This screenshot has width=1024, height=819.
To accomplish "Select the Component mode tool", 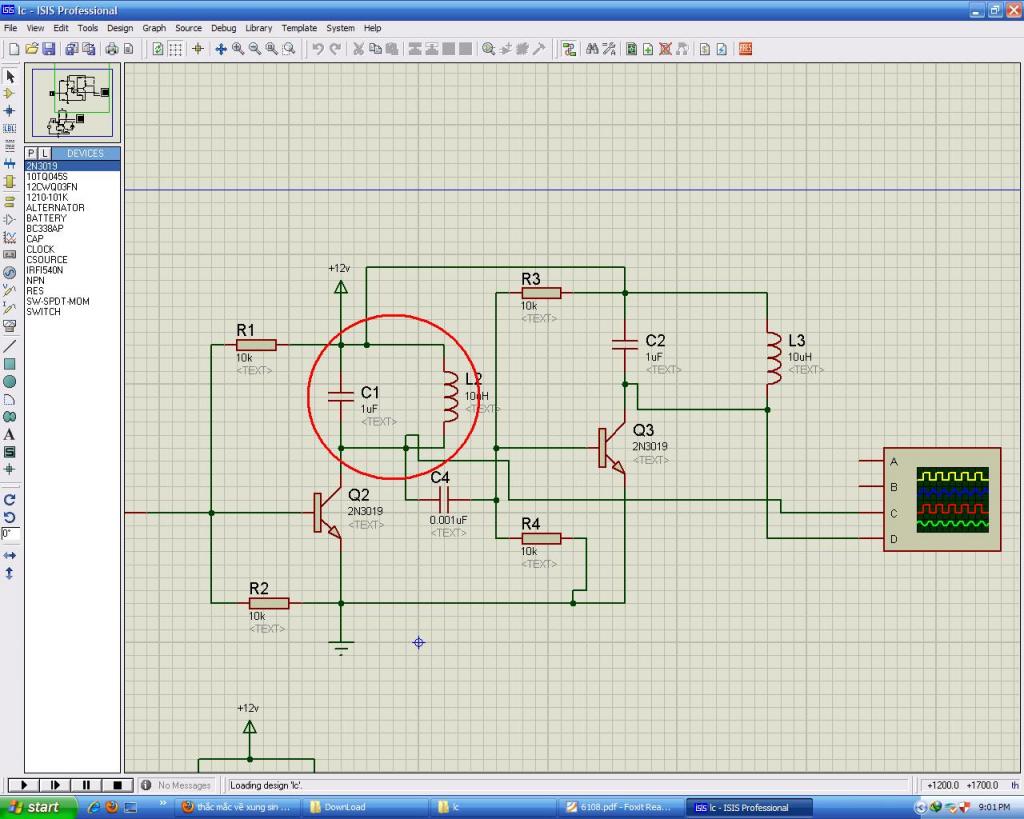I will [x=10, y=93].
